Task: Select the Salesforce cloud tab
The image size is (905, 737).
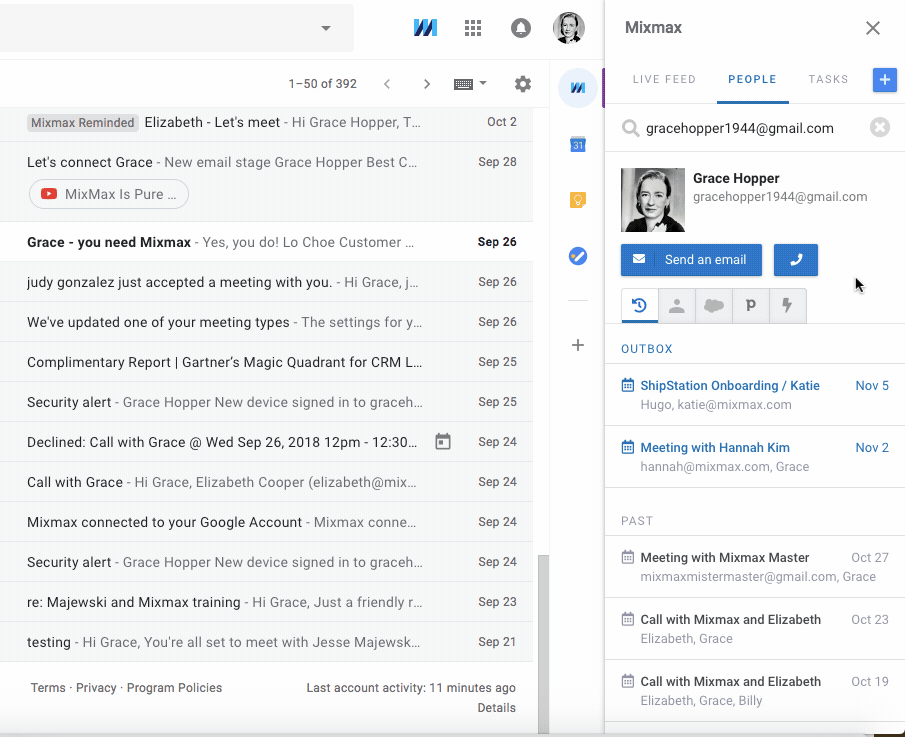Action: (713, 306)
